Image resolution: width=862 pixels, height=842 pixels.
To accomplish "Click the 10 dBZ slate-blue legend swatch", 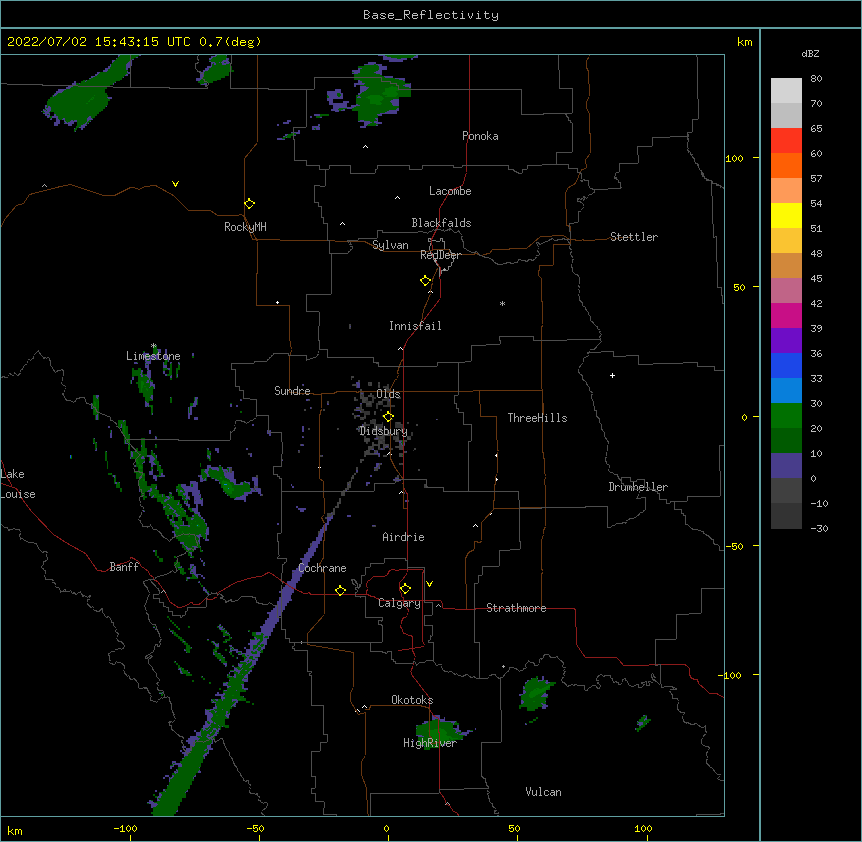I will 786,466.
